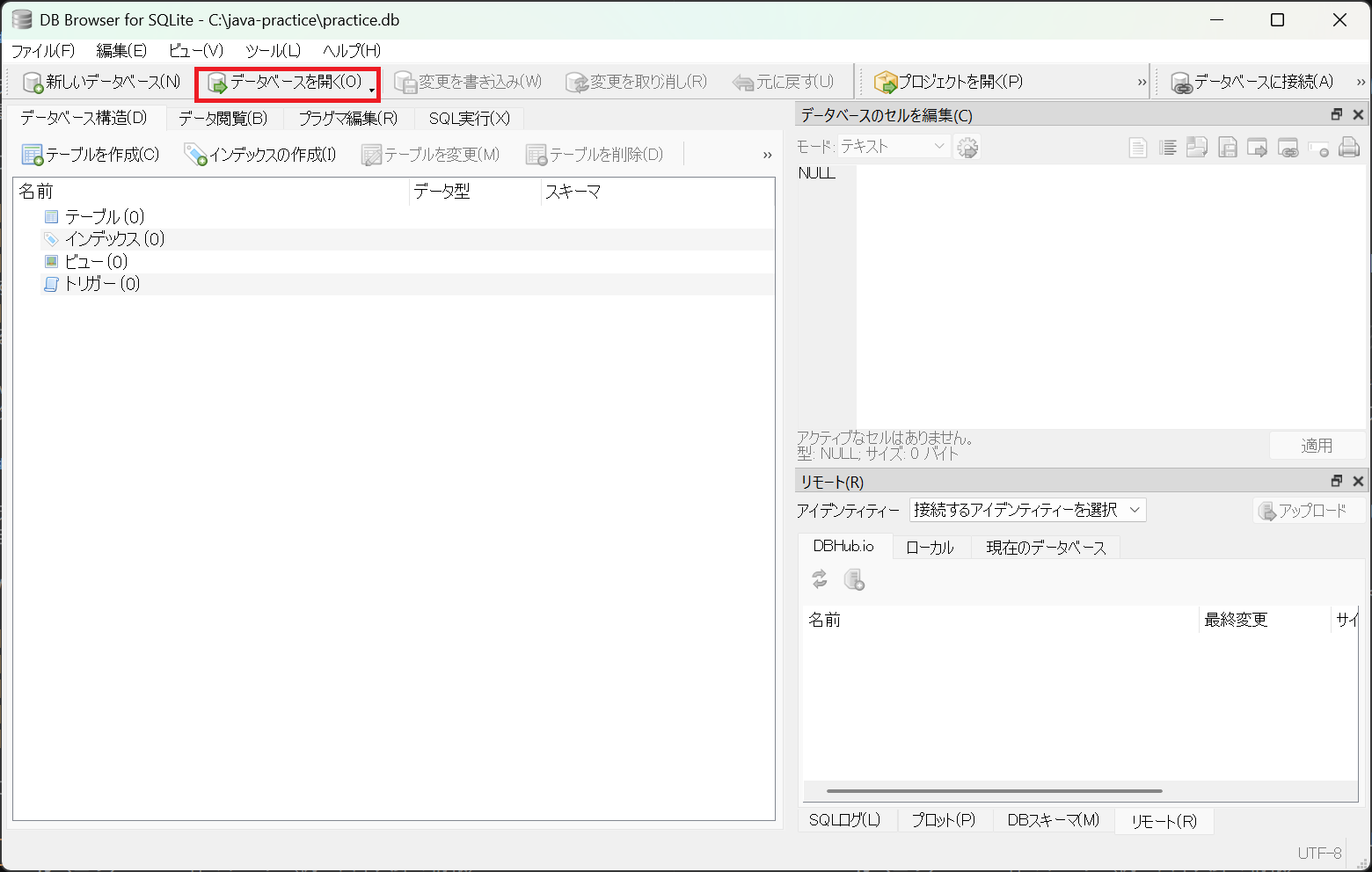
Task: Switch to ローカル tab
Action: (930, 548)
